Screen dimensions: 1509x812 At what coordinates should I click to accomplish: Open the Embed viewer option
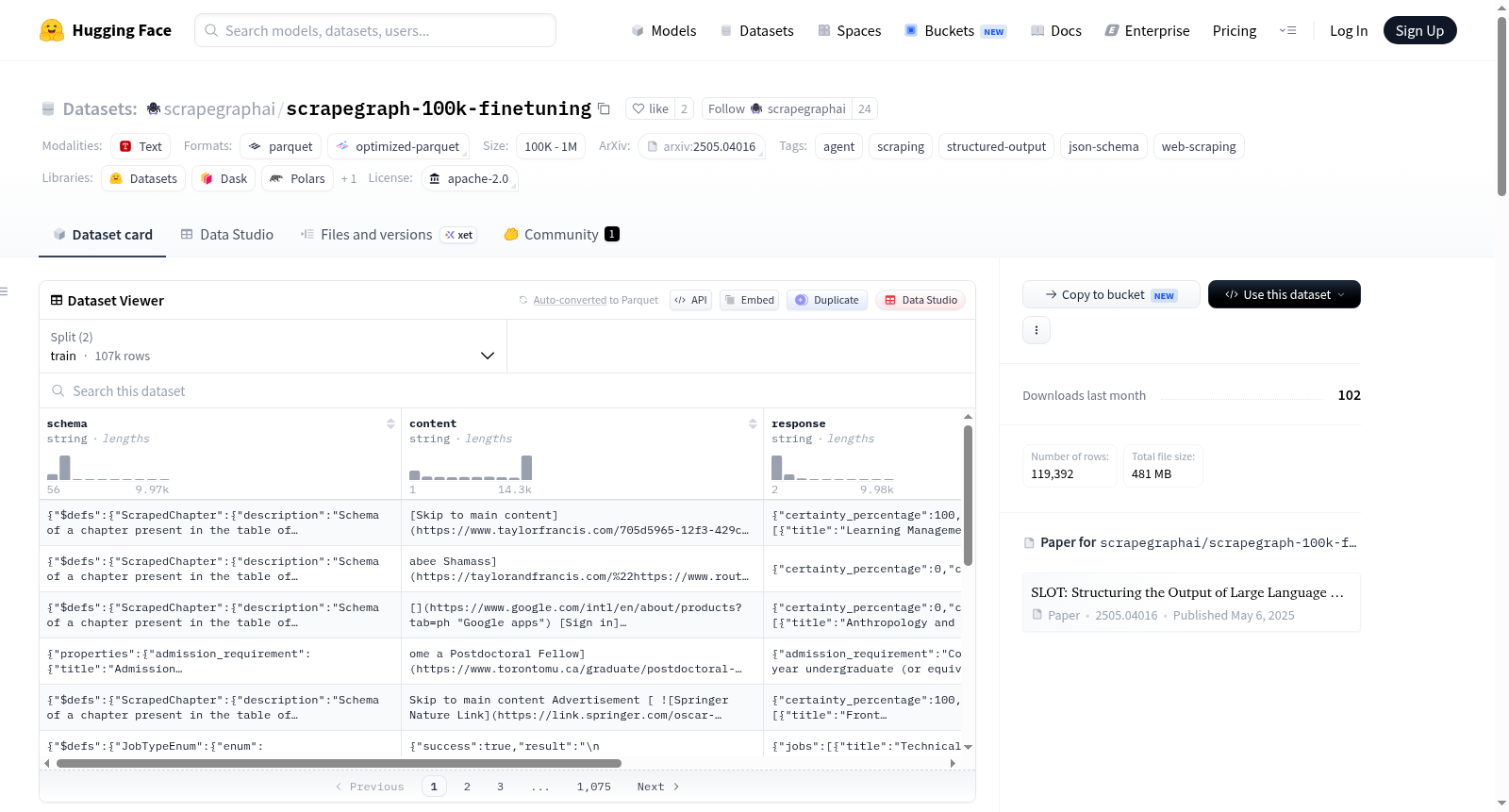[x=749, y=300]
